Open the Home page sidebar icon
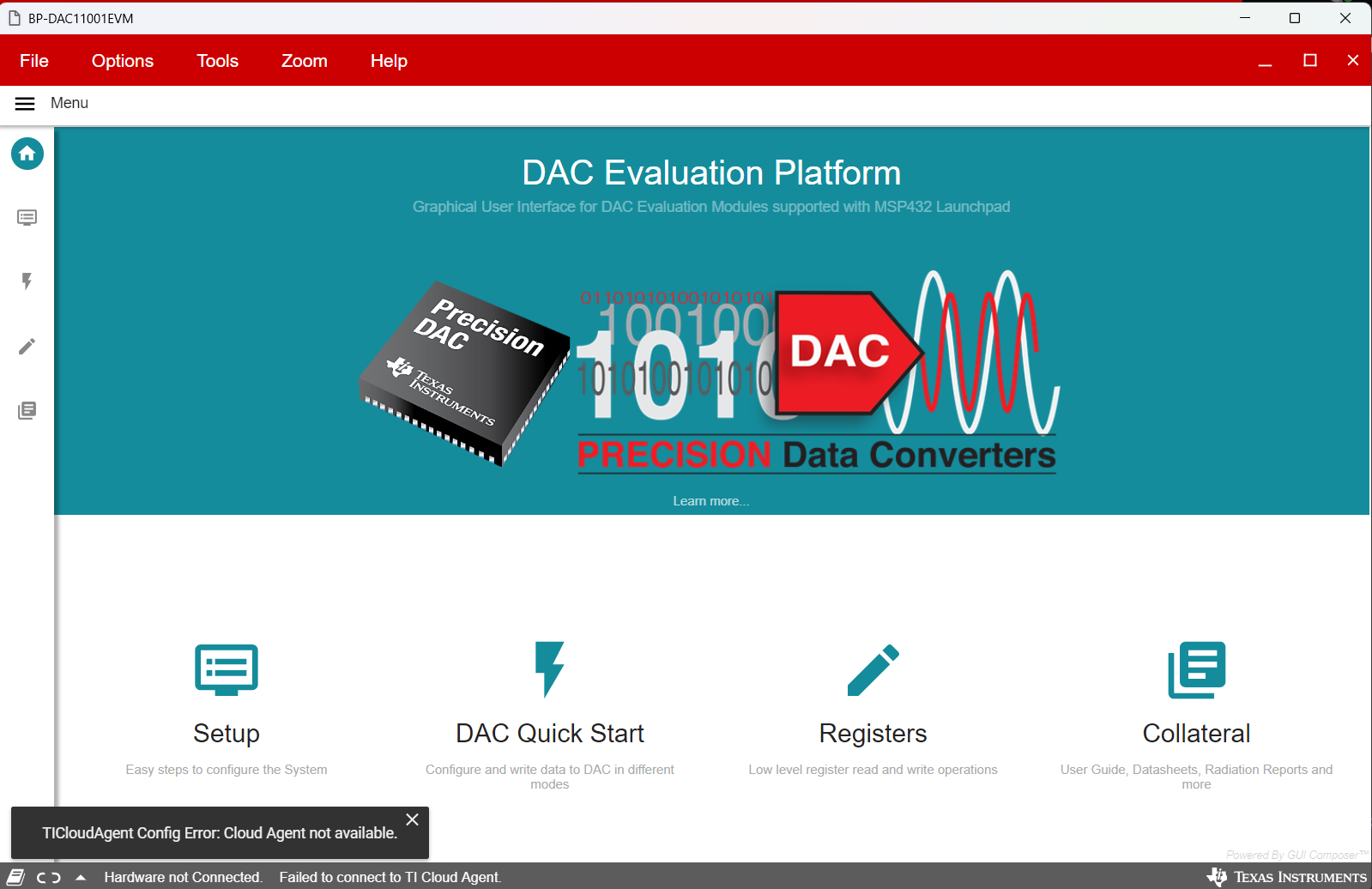Viewport: 1372px width, 889px height. 27,154
